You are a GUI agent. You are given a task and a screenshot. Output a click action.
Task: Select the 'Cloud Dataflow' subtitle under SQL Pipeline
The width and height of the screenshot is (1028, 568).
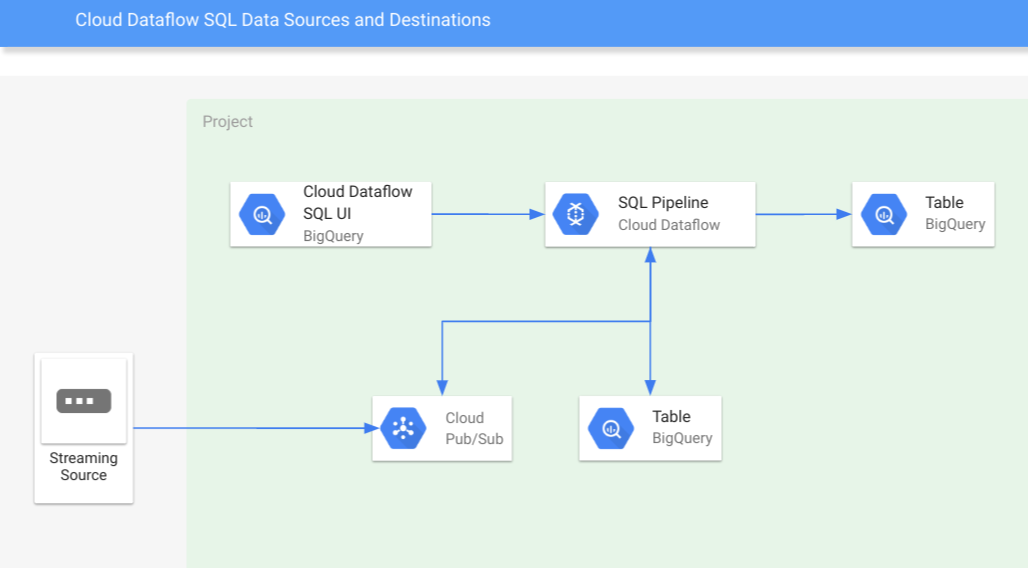pyautogui.click(x=669, y=225)
